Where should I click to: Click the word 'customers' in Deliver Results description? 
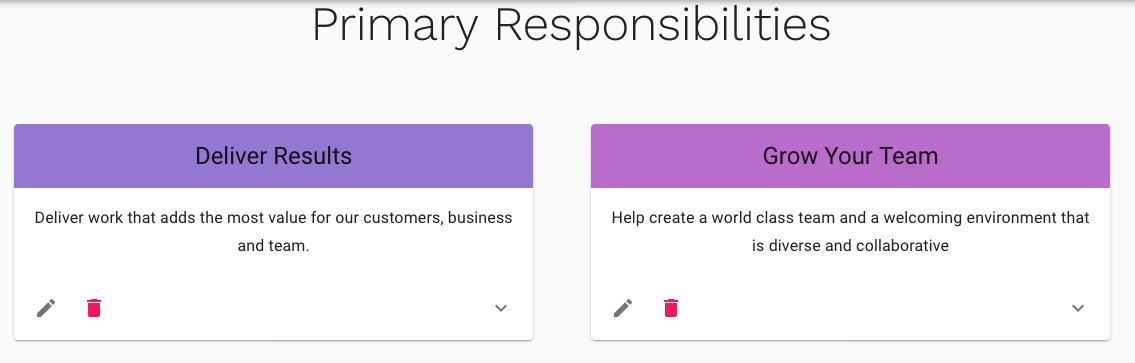click(x=403, y=218)
